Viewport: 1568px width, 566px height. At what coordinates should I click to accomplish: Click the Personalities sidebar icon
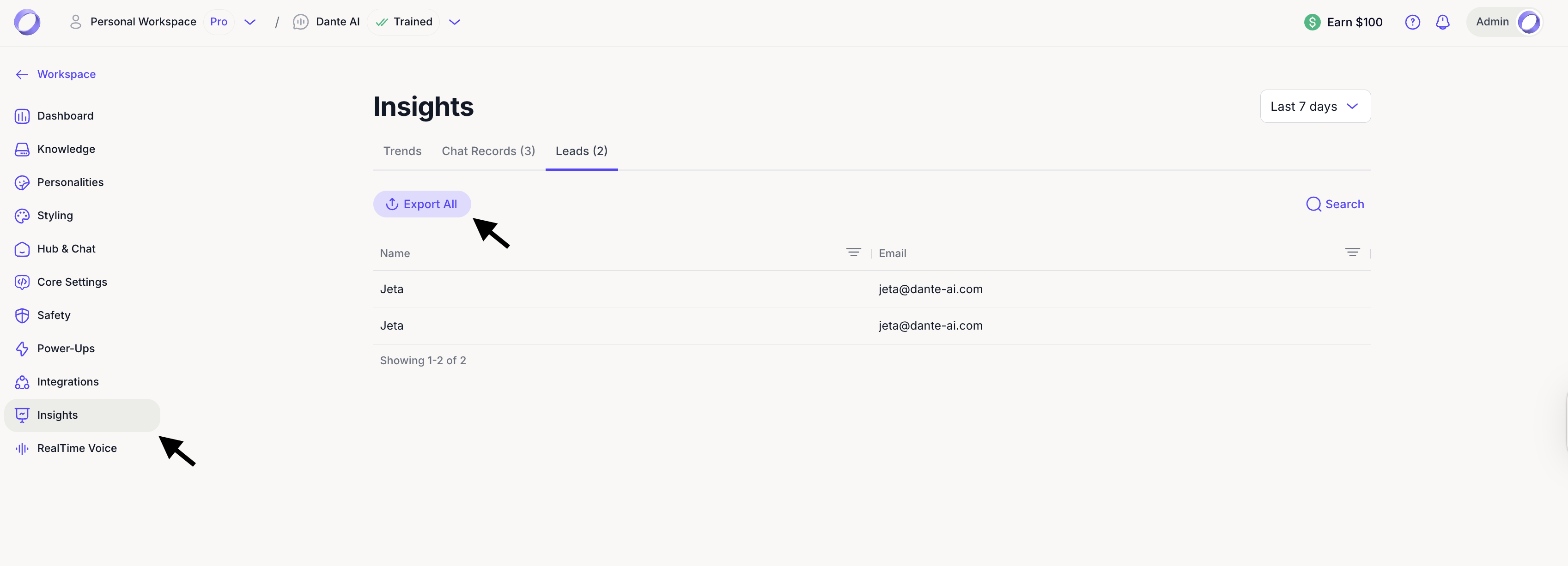pos(22,182)
